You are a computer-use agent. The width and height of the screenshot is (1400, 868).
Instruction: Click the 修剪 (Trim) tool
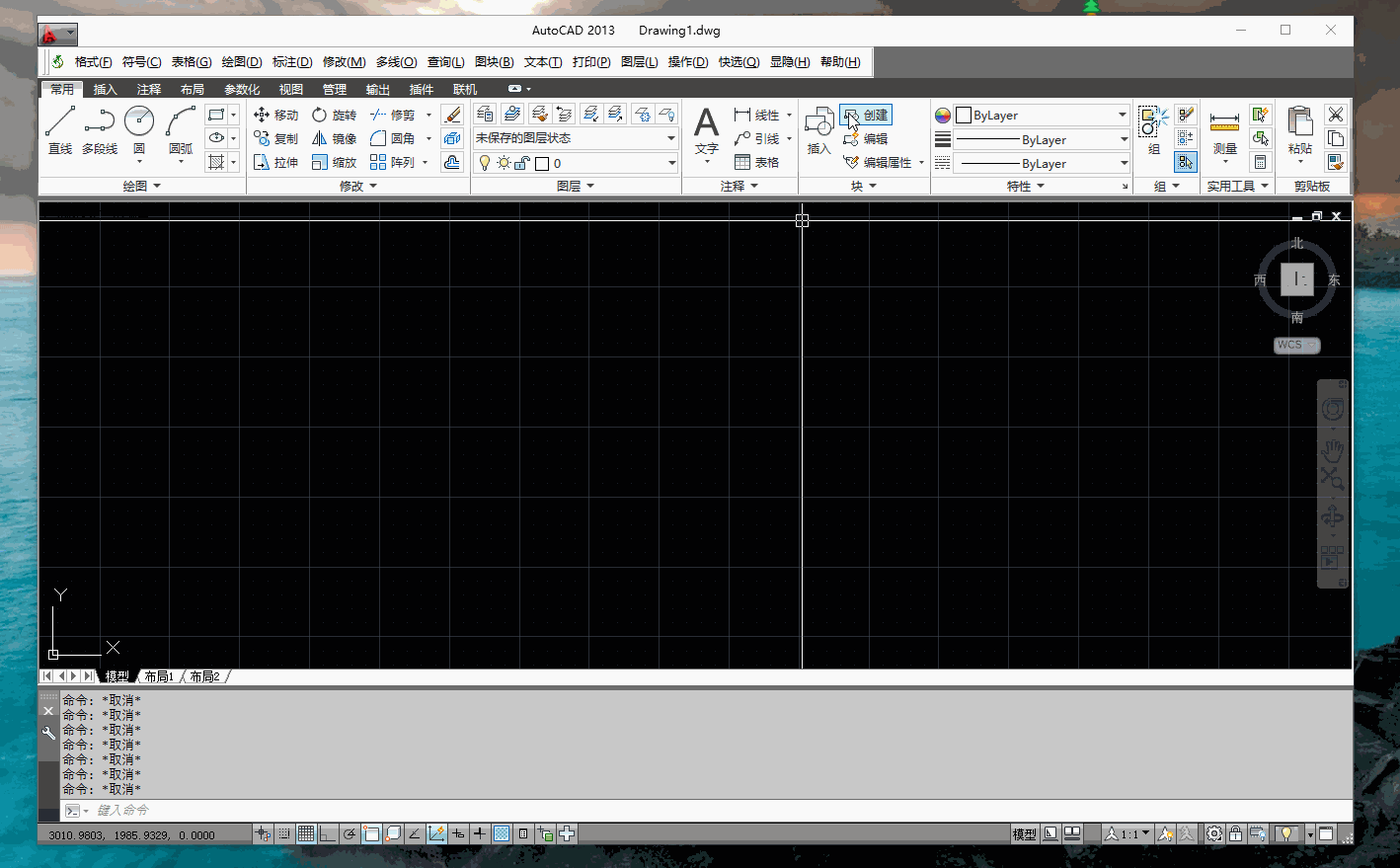(x=393, y=115)
